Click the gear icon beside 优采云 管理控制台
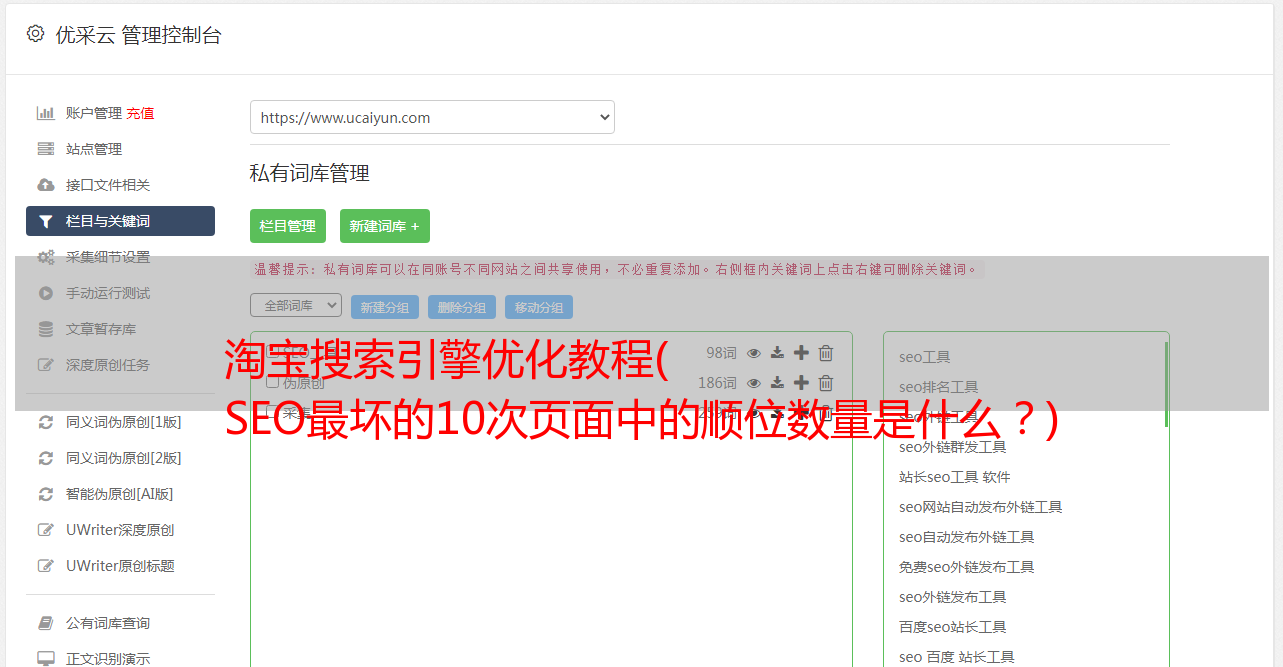The width and height of the screenshot is (1283, 667). coord(36,34)
